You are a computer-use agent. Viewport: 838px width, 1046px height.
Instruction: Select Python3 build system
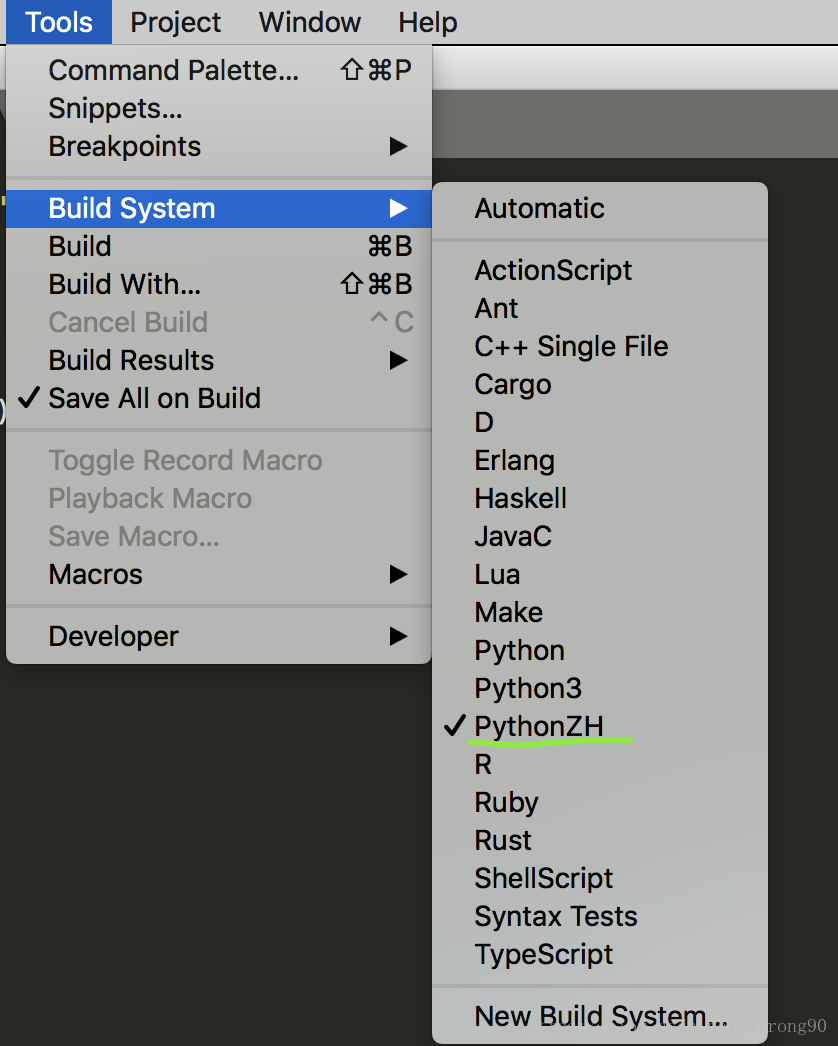click(600, 688)
